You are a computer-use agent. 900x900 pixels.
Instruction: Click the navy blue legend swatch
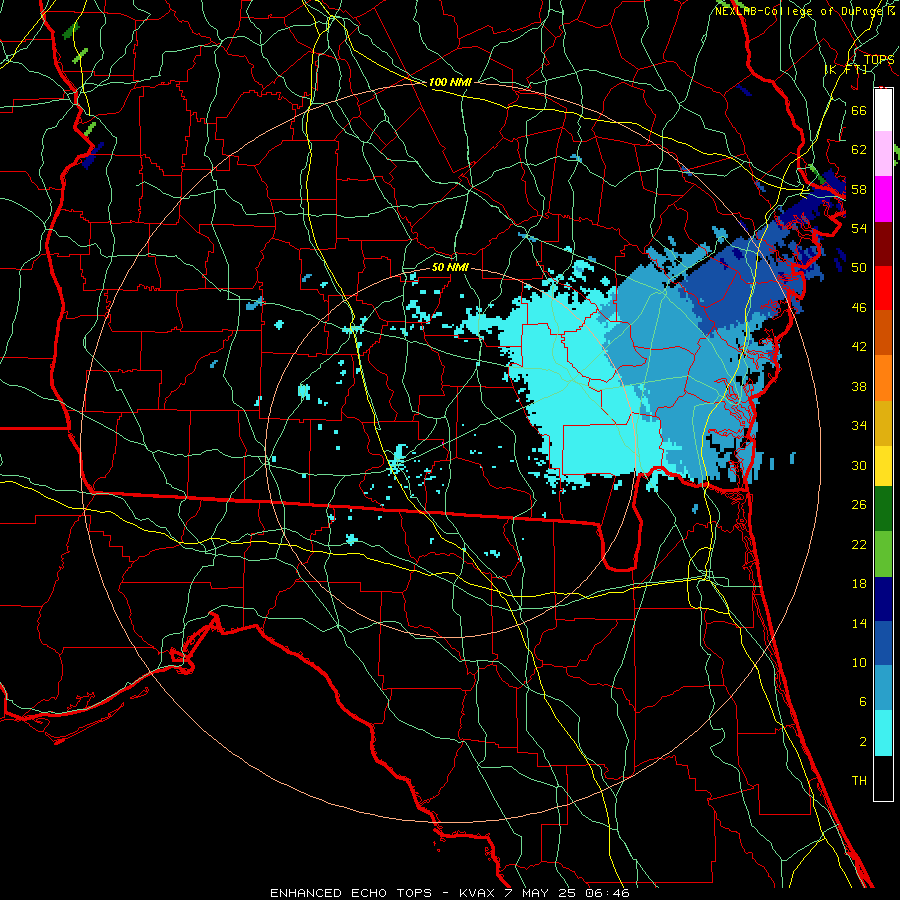[x=883, y=599]
